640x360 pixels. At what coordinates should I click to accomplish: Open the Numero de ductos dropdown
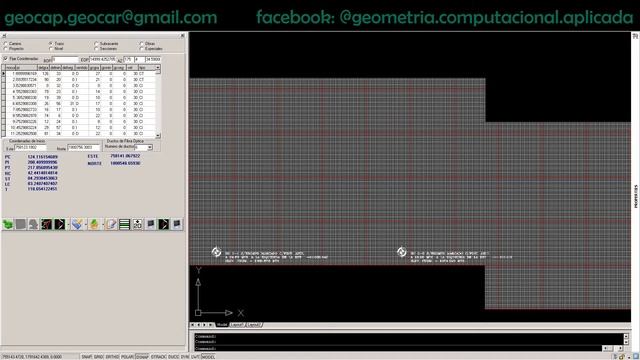click(x=150, y=147)
